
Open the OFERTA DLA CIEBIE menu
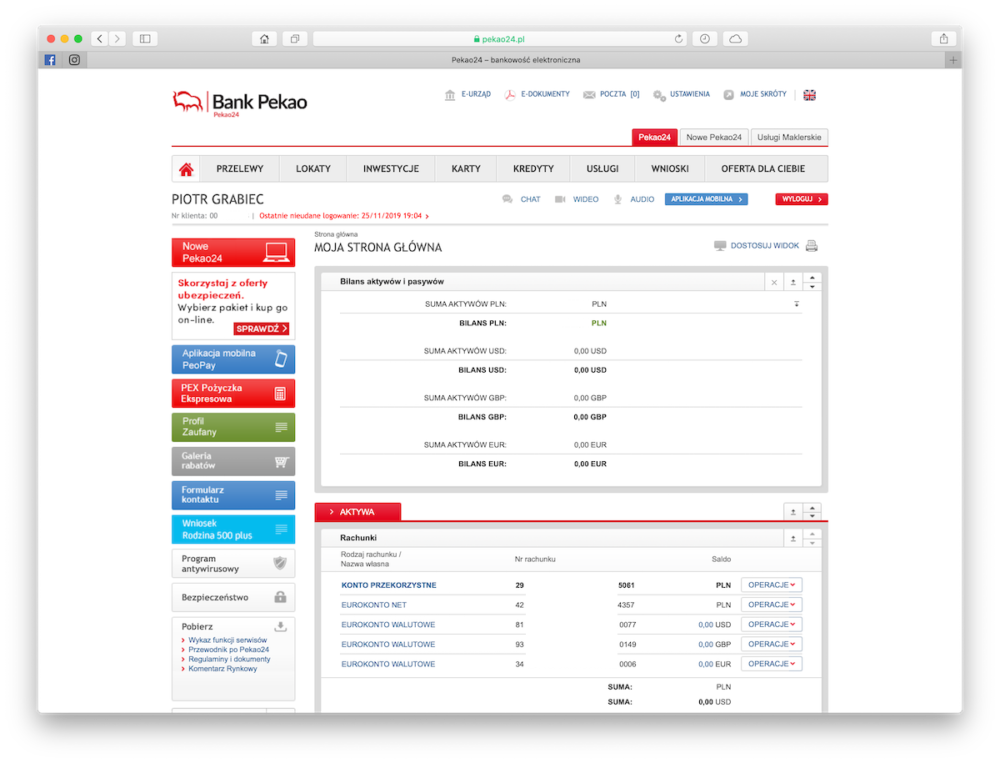(x=763, y=169)
